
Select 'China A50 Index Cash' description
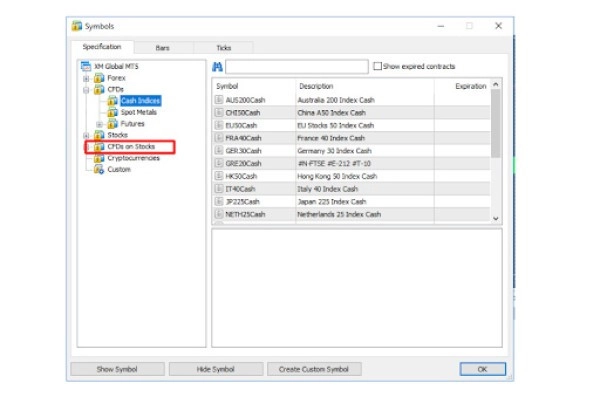tap(331, 113)
